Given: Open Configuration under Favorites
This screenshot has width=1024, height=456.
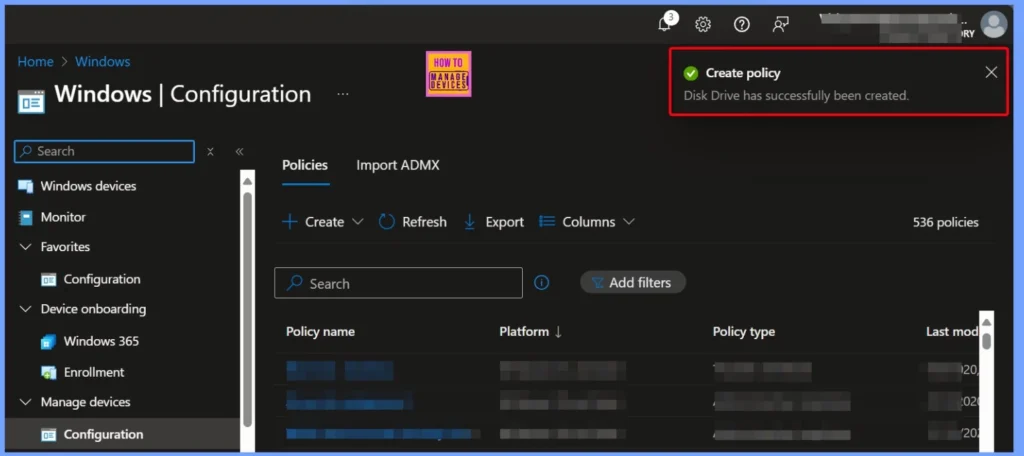Looking at the screenshot, I should coord(102,279).
